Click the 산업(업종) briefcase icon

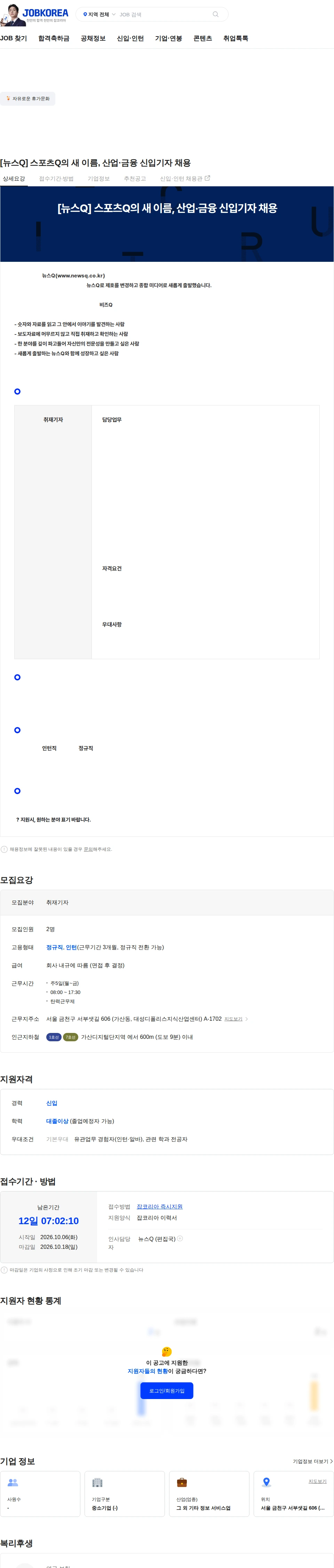pyautogui.click(x=182, y=1483)
